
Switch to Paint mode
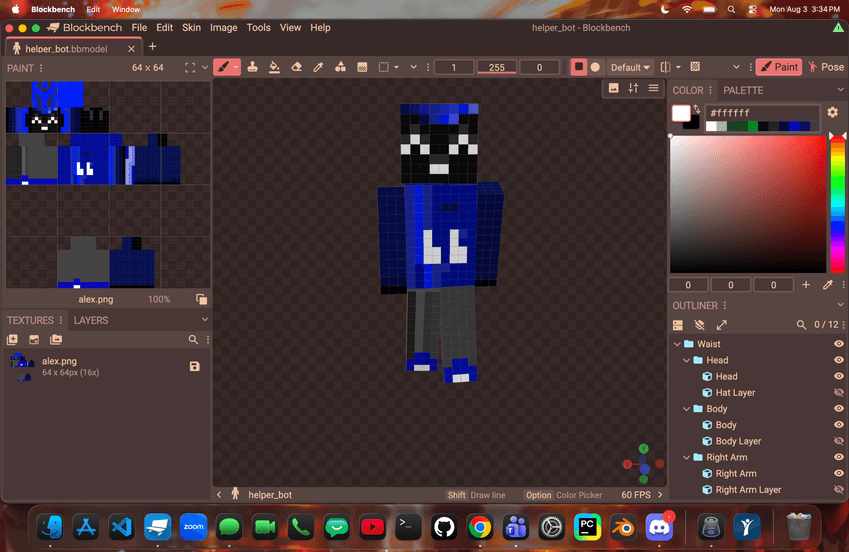pos(779,67)
